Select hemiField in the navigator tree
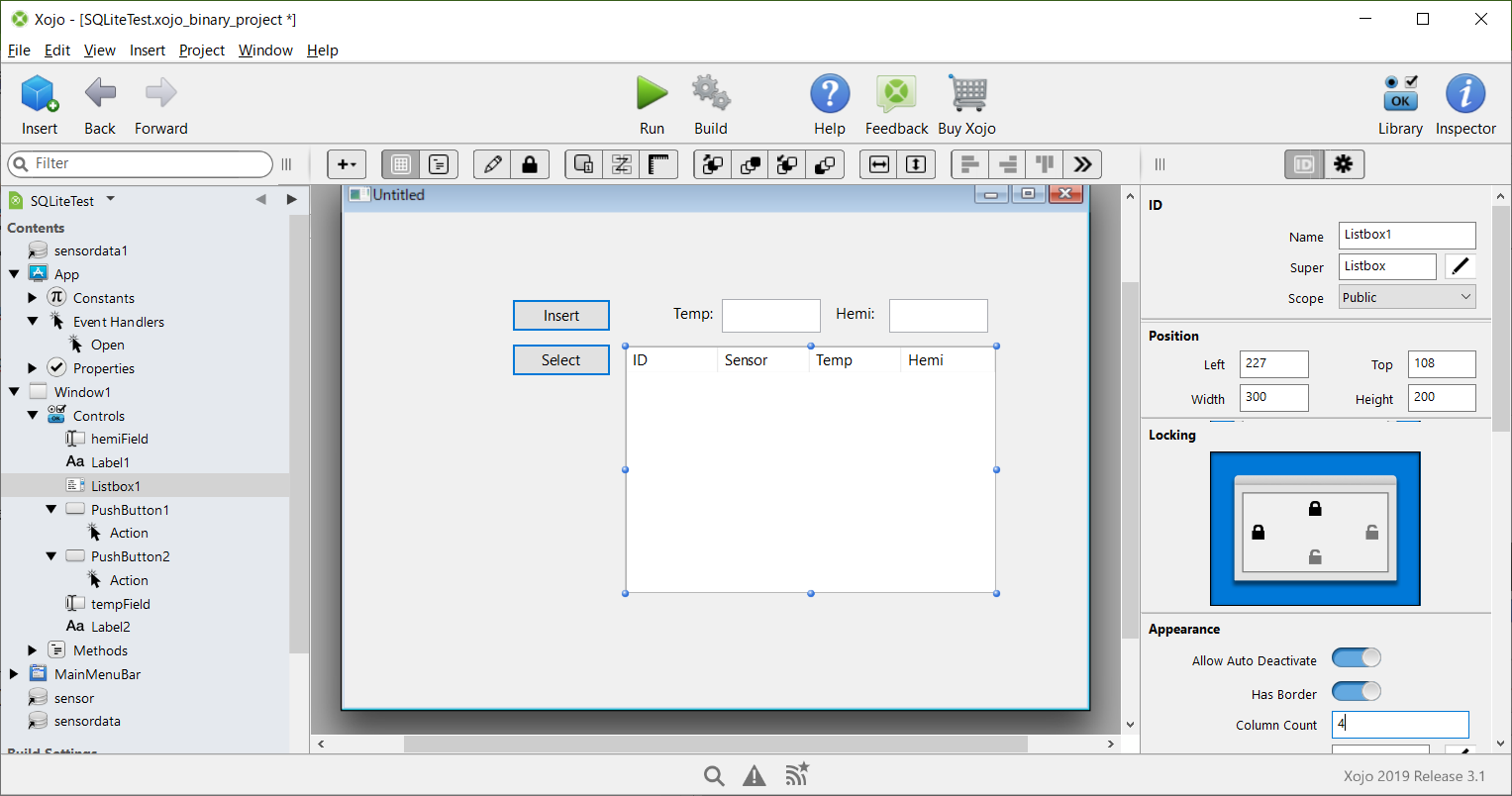 [120, 438]
